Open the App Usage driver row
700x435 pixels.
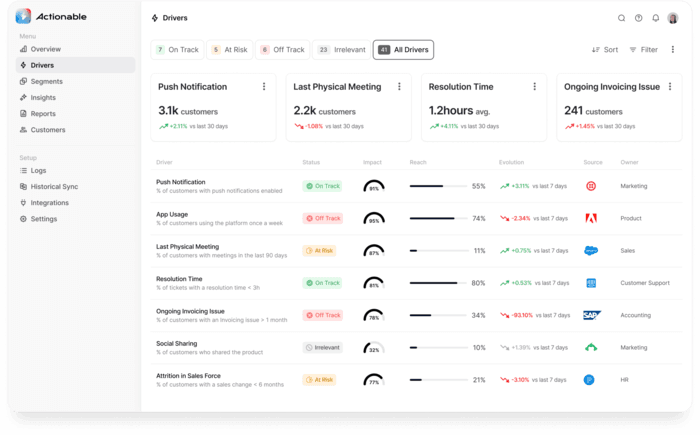tap(416, 218)
